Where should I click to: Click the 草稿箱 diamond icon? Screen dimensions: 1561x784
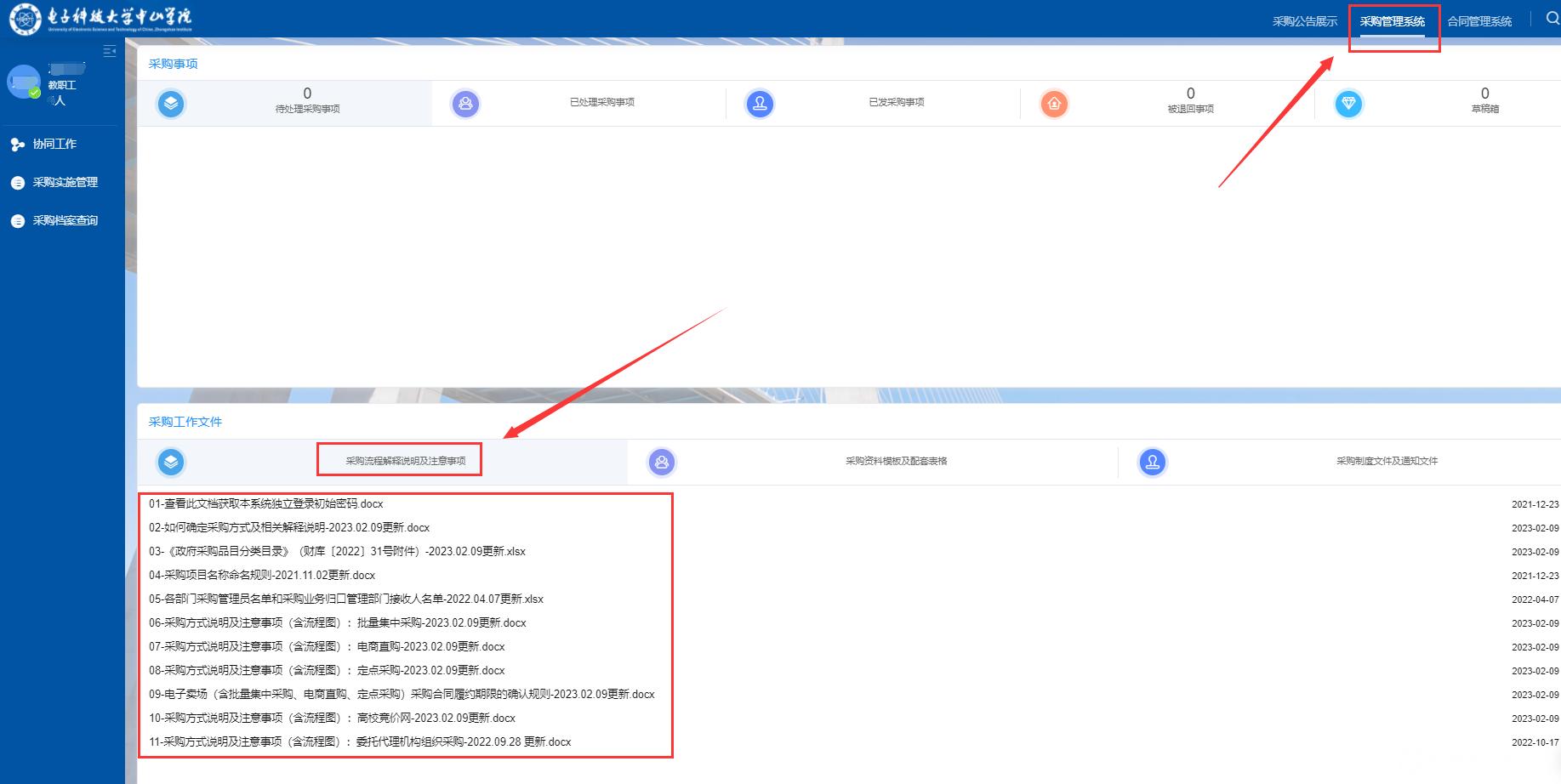pos(1348,104)
